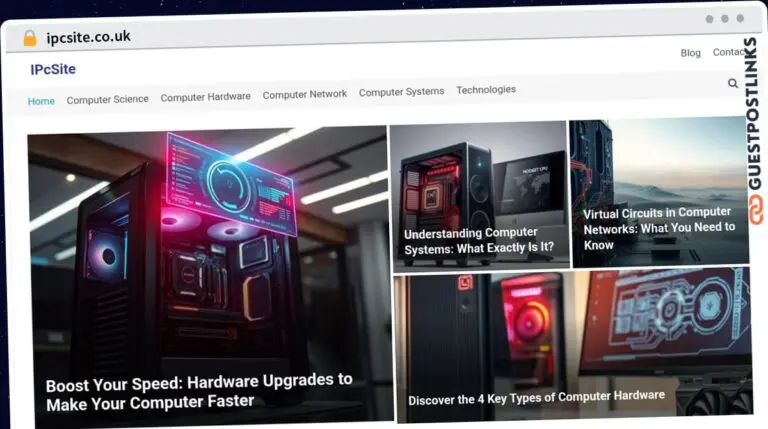768x429 pixels.
Task: Open the Computer Science menu
Action: [107, 99]
